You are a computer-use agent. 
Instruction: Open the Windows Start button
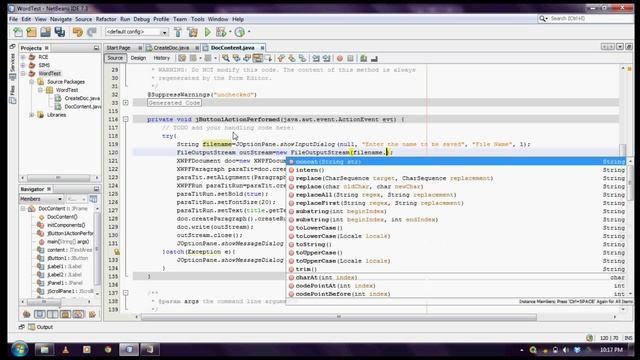[19, 349]
